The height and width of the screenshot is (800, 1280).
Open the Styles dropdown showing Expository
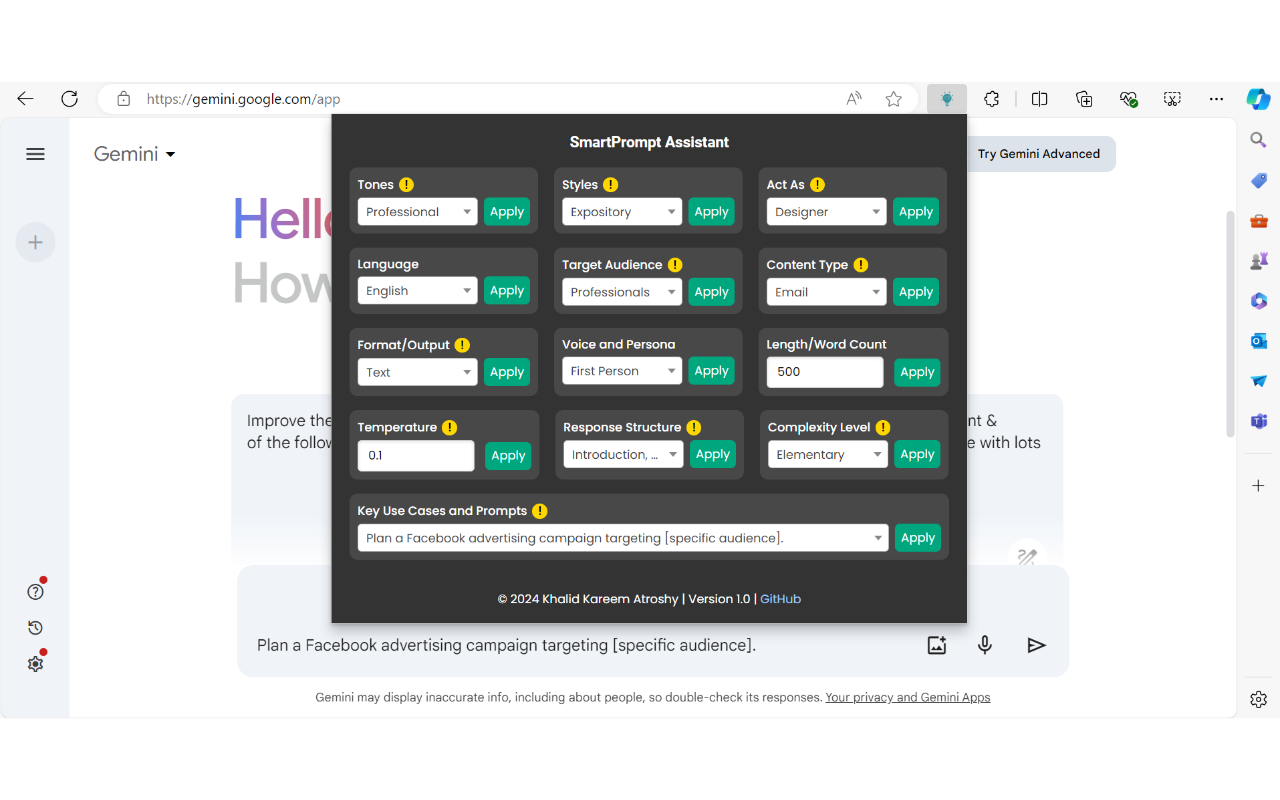(x=622, y=212)
